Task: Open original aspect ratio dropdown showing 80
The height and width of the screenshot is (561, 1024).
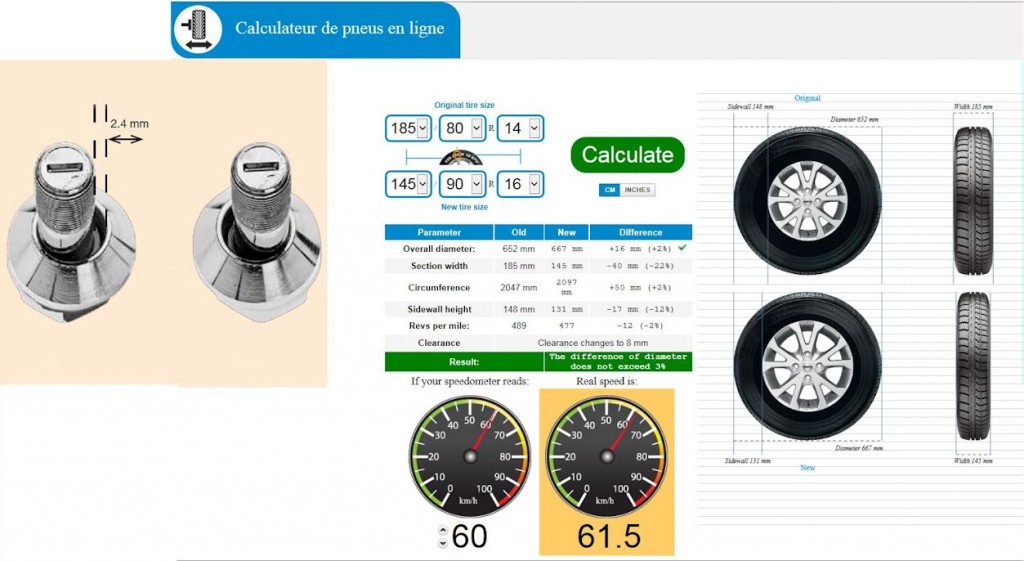Action: pos(464,128)
